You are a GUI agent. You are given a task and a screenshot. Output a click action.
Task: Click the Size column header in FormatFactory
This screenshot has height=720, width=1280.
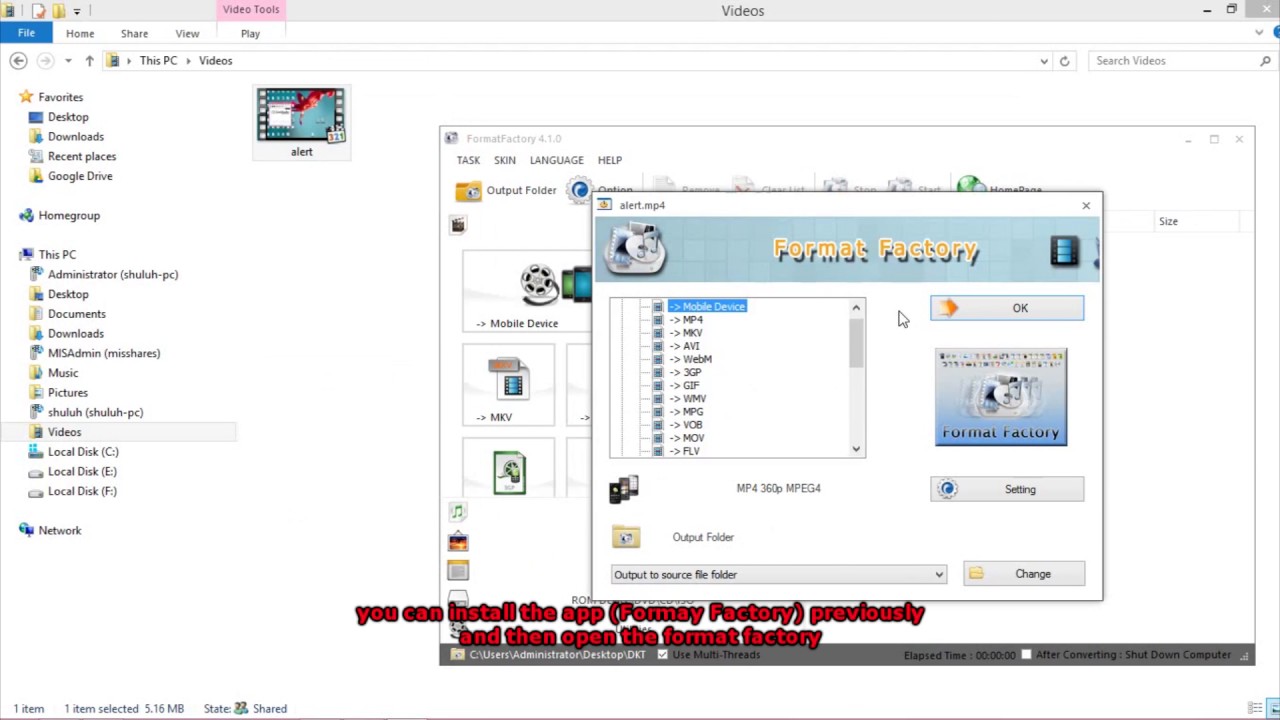click(1168, 221)
